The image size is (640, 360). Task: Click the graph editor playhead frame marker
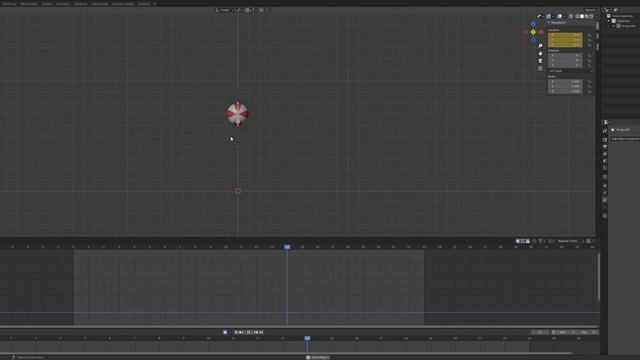pos(287,247)
